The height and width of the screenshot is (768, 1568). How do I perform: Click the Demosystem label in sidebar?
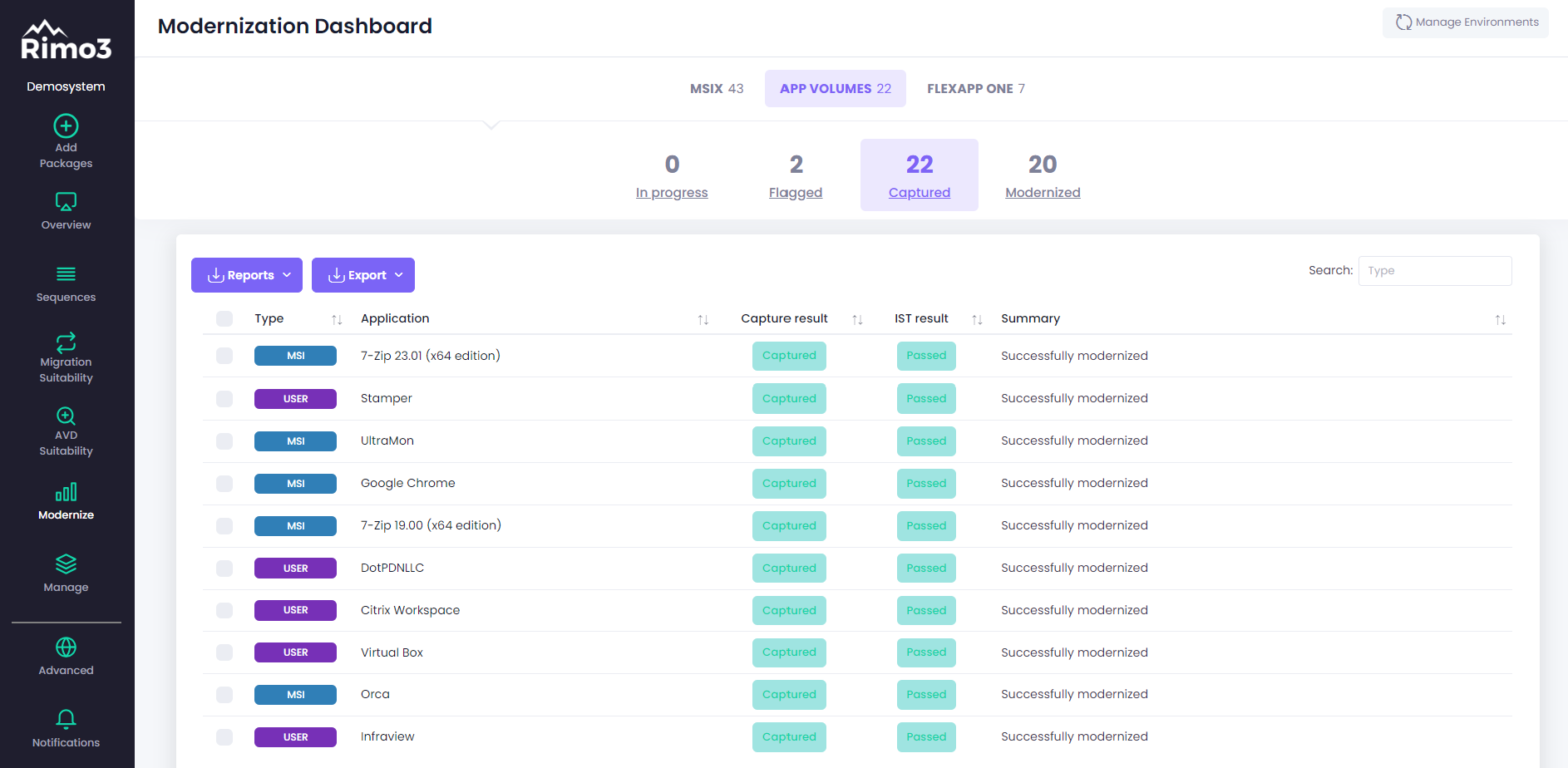[x=66, y=86]
